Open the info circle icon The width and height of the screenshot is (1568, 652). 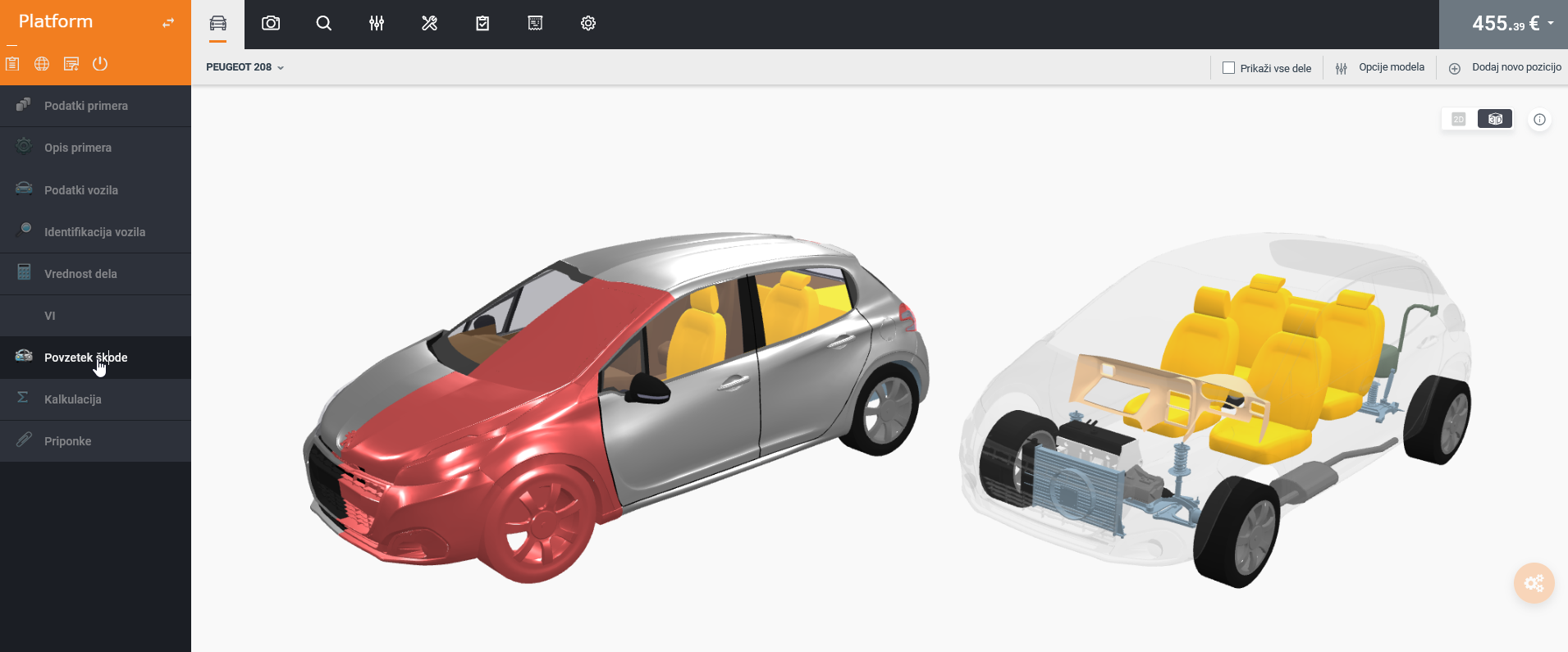tap(1539, 120)
